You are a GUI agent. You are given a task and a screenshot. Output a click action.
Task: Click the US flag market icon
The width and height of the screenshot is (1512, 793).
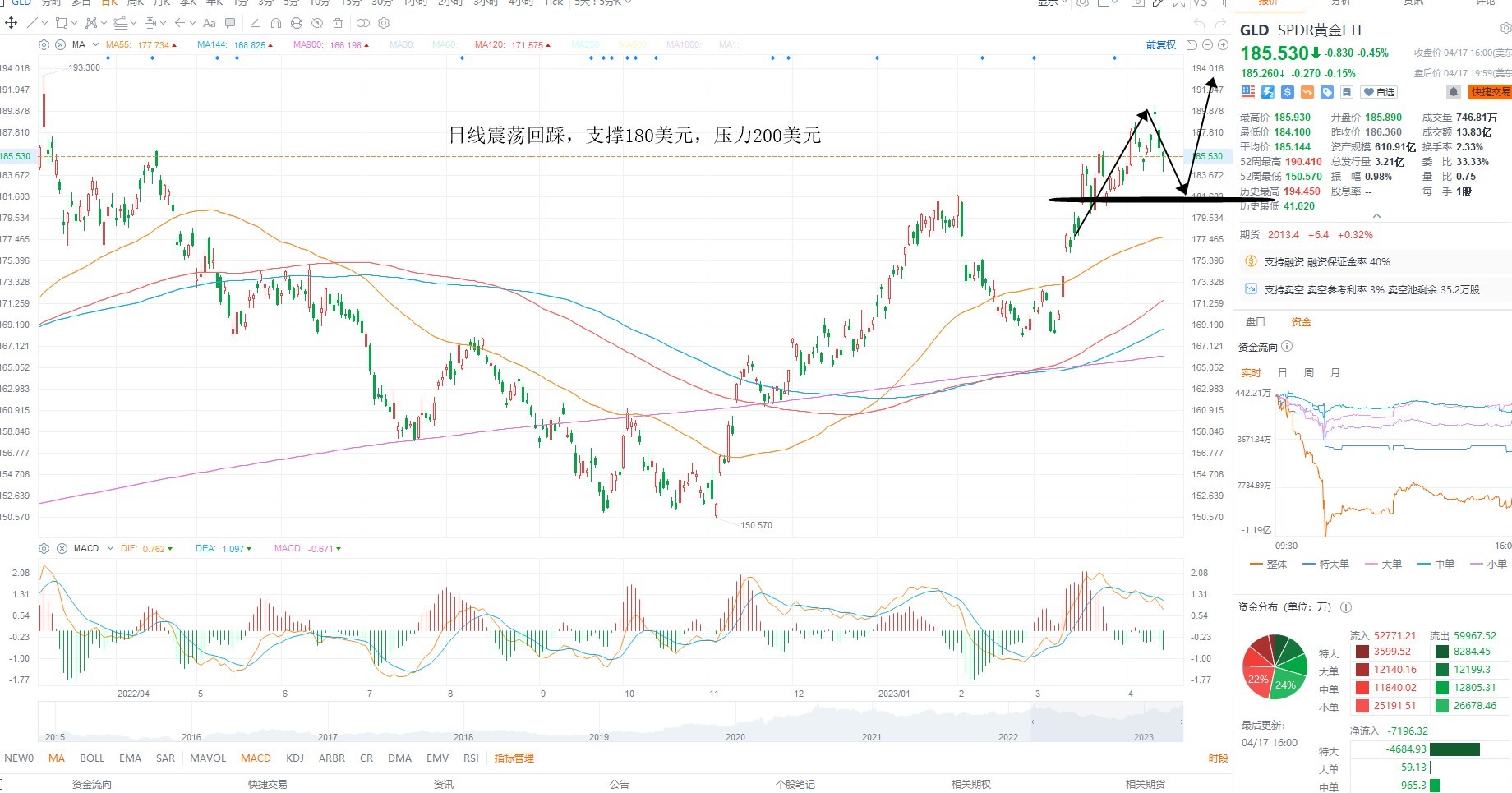point(1248,92)
